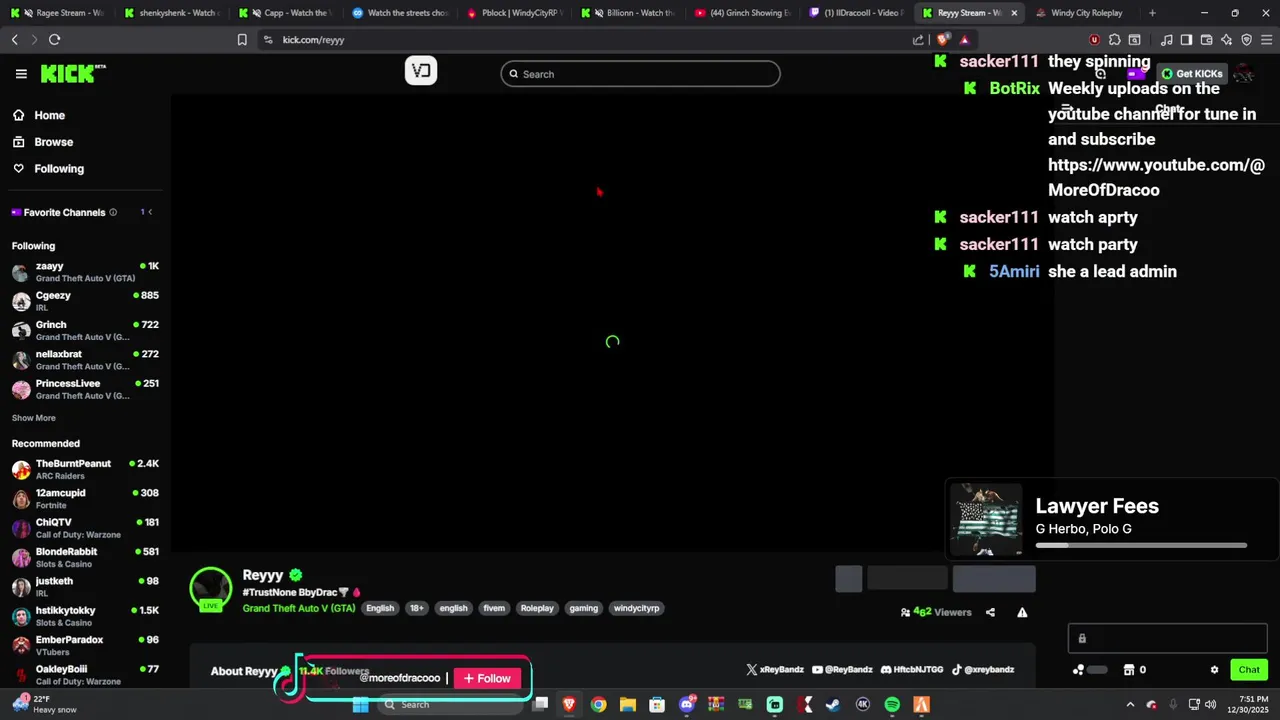Click the pink Follow button on overlay
Image resolution: width=1280 pixels, height=720 pixels.
[x=487, y=678]
